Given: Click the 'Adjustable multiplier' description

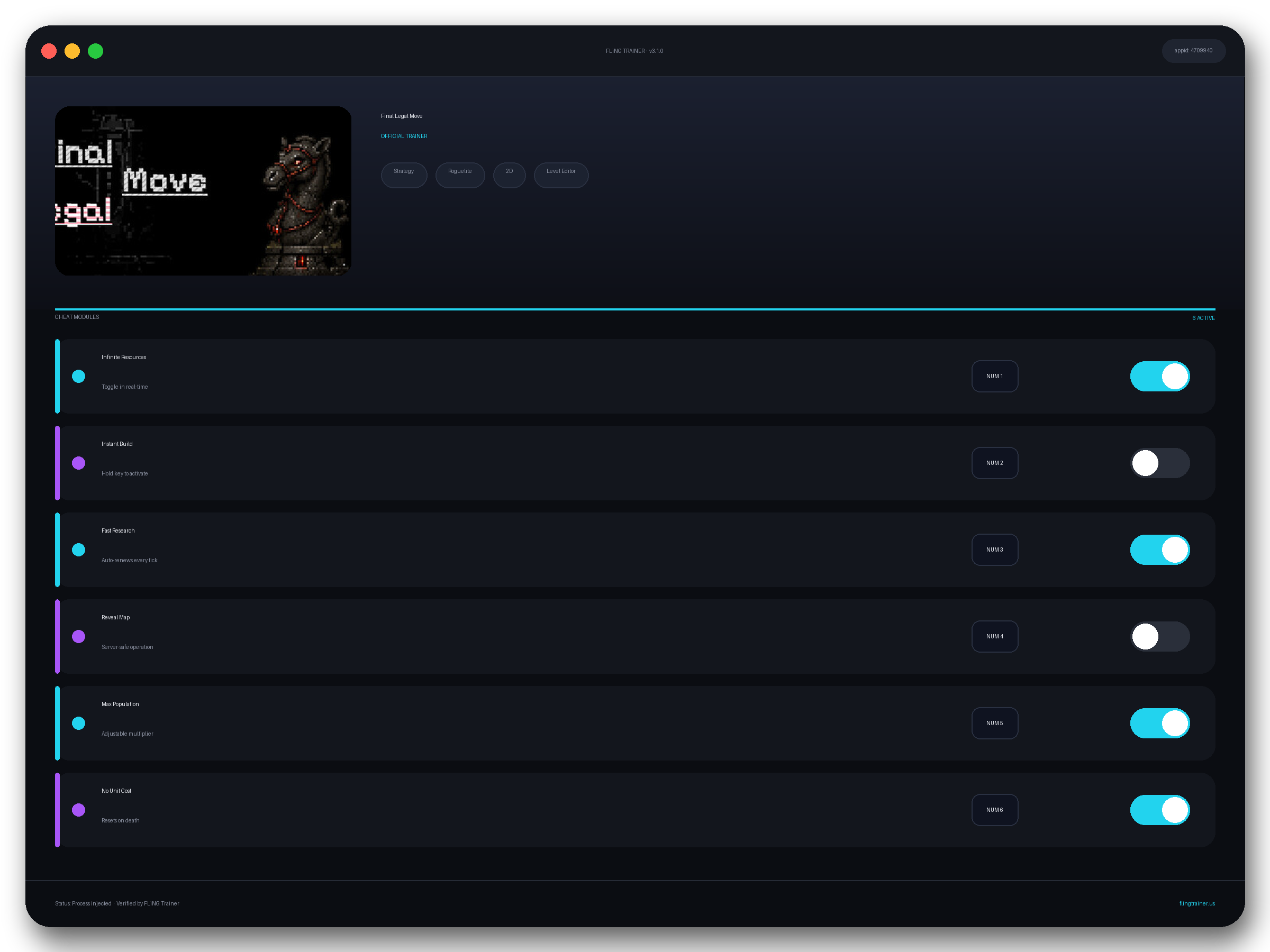Looking at the screenshot, I should (x=128, y=734).
